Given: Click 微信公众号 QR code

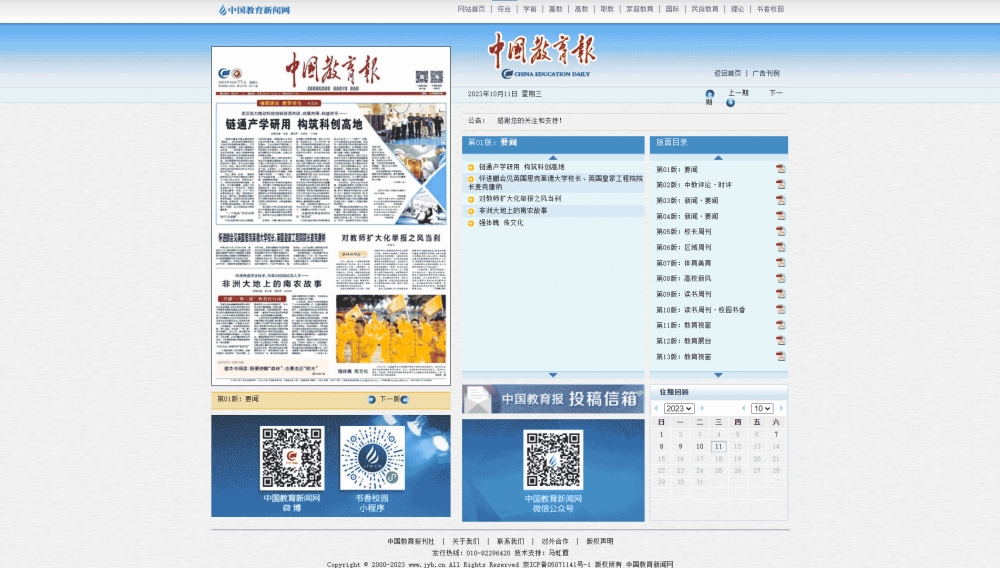Looking at the screenshot, I should click(553, 460).
